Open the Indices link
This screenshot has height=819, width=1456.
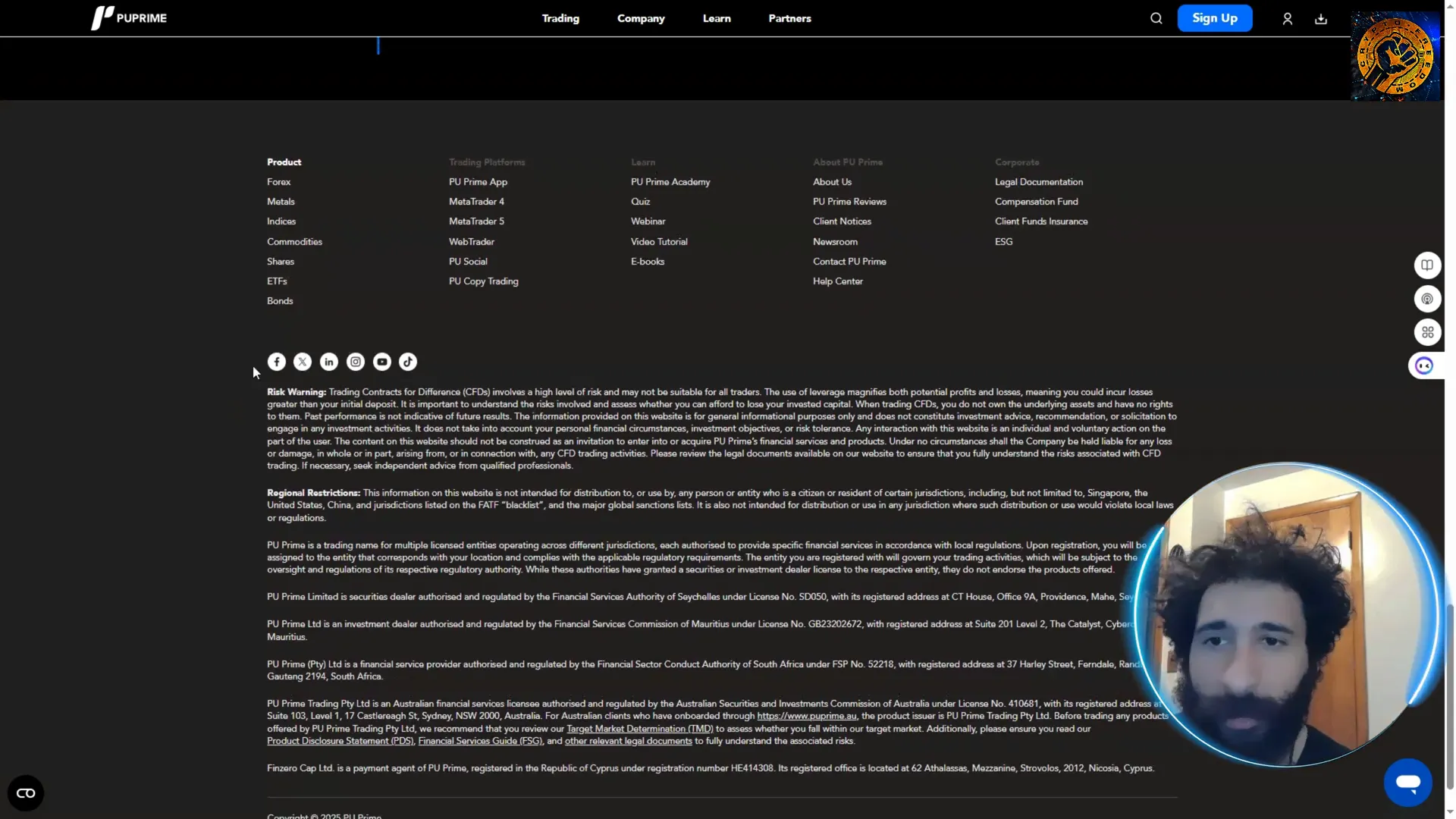click(x=281, y=221)
